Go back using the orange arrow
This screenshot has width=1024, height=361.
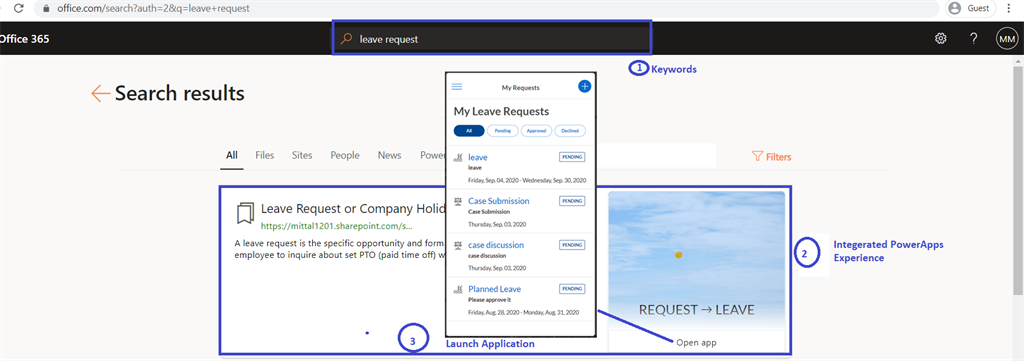click(101, 93)
